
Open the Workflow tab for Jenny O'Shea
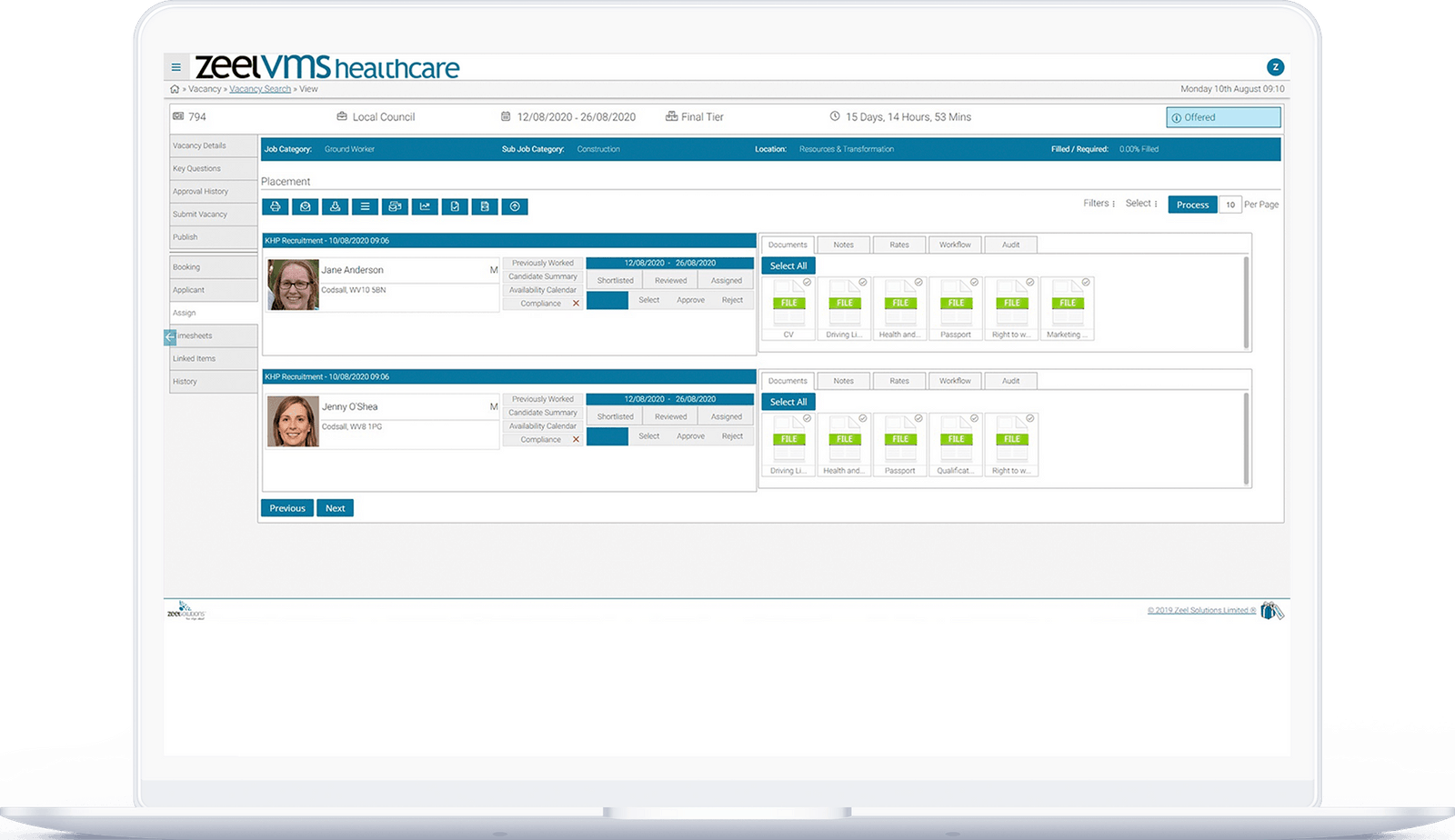(x=955, y=380)
